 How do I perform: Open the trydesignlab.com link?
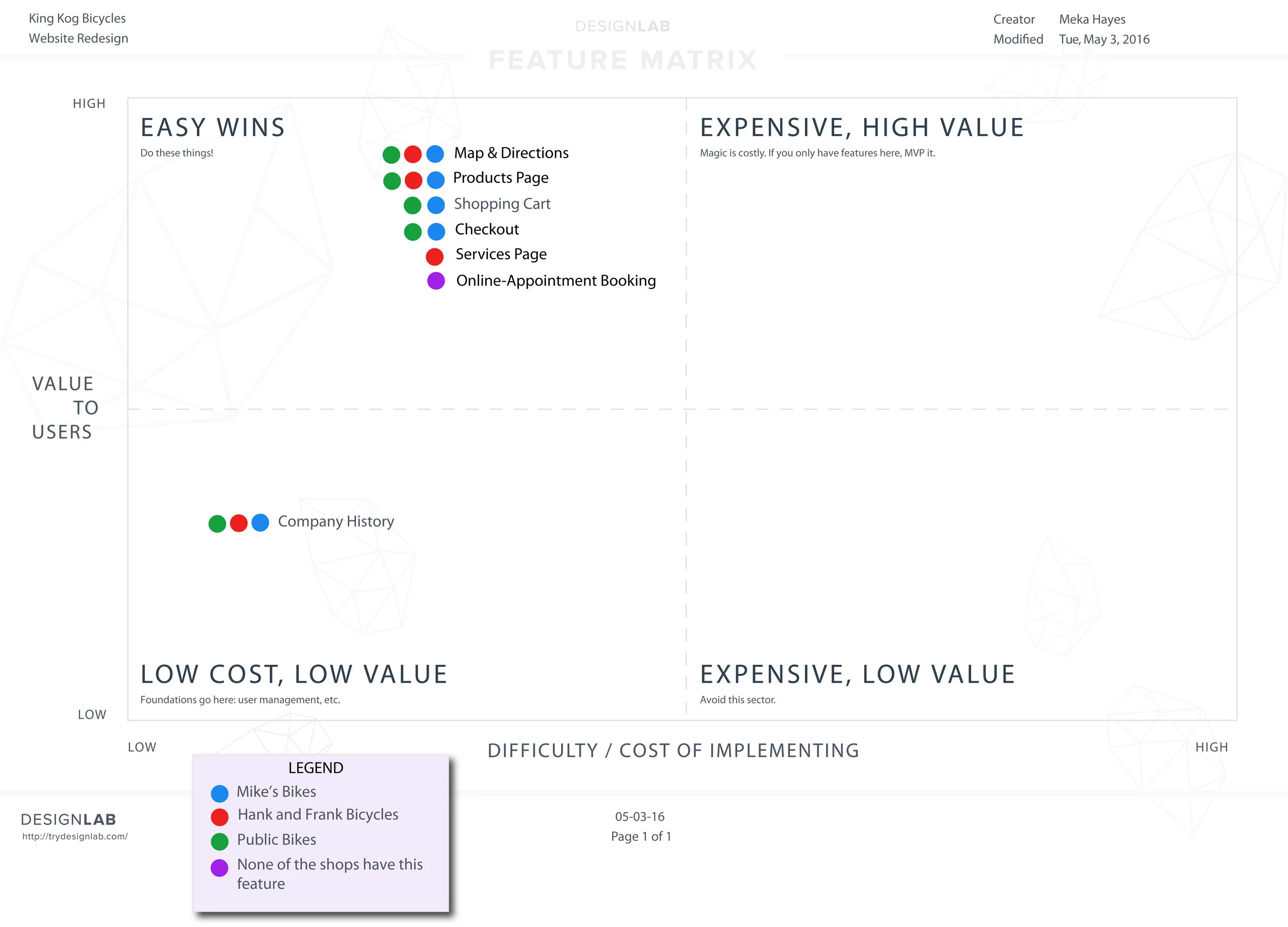pos(75,836)
